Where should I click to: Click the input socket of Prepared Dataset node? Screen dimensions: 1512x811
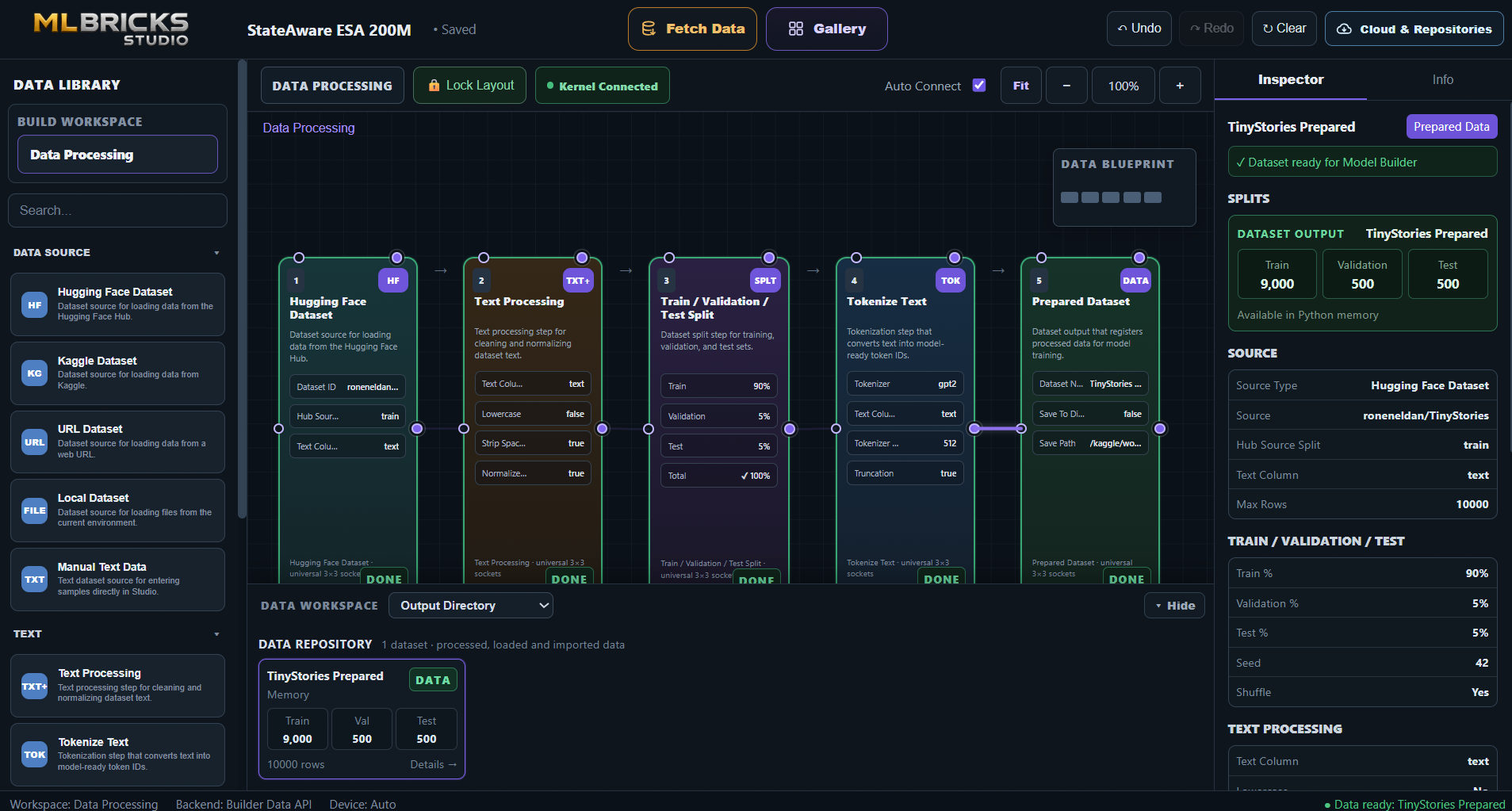tap(1021, 429)
